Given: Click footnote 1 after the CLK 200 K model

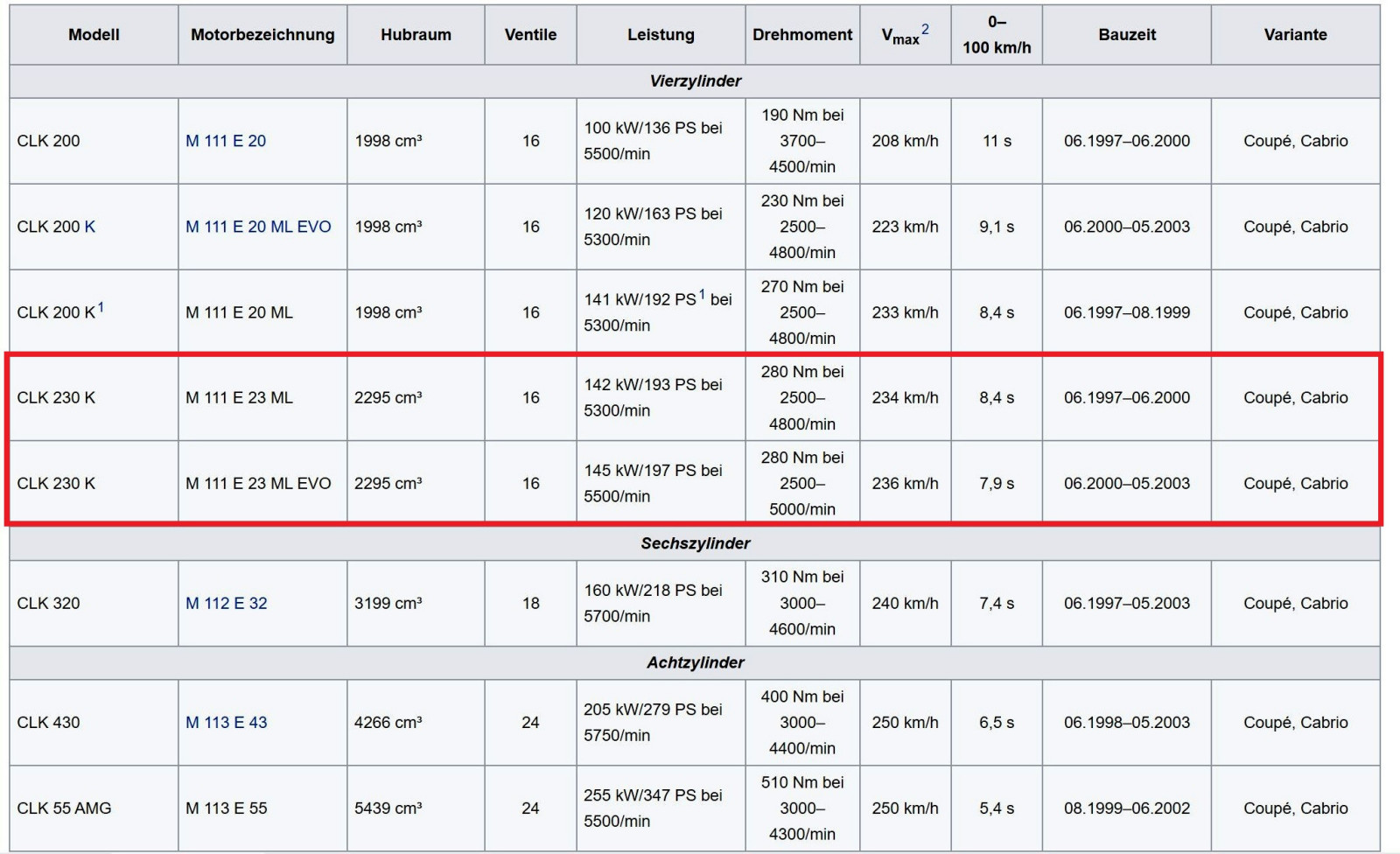Looking at the screenshot, I should (x=101, y=307).
